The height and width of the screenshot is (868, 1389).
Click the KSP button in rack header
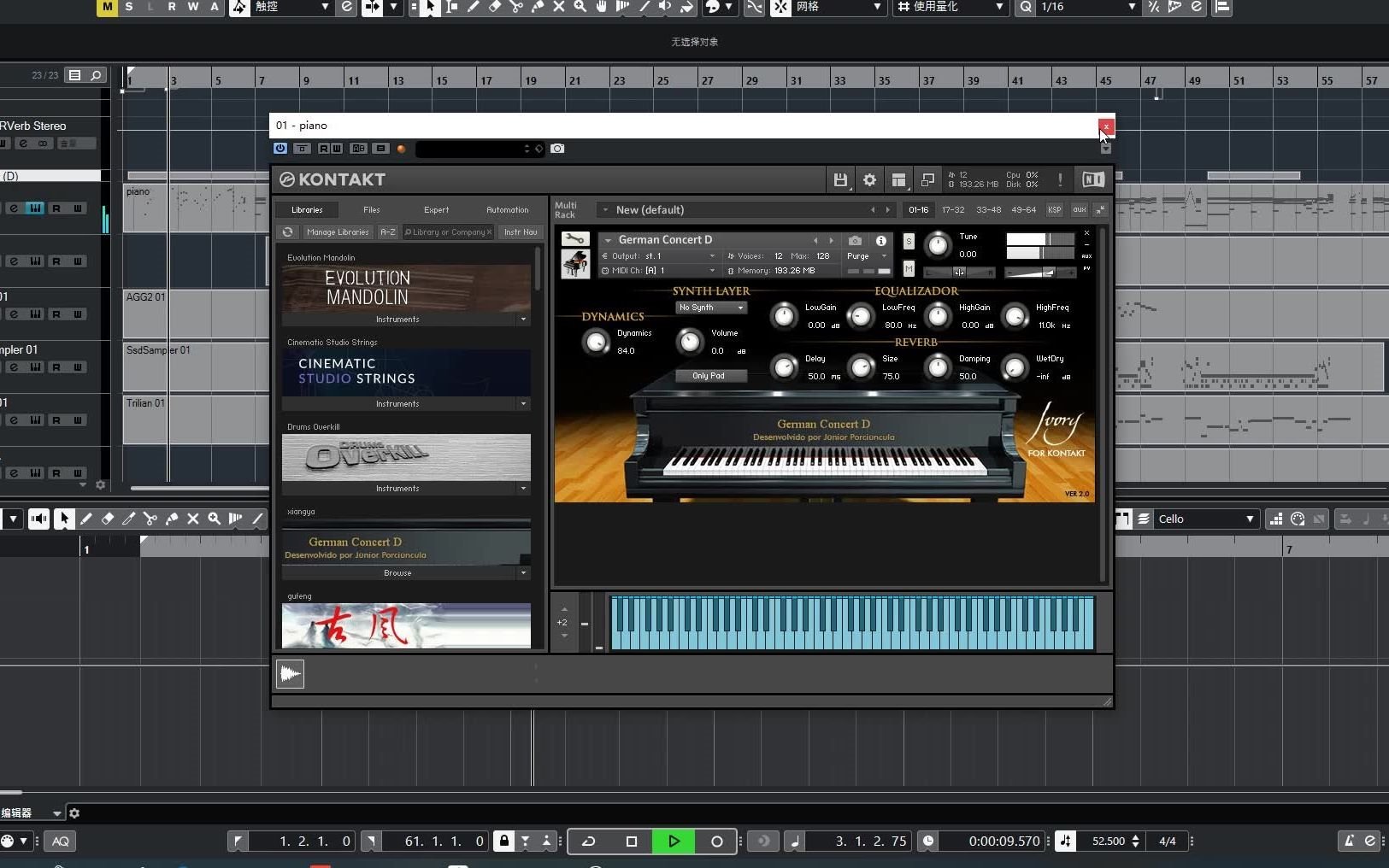pyautogui.click(x=1055, y=210)
